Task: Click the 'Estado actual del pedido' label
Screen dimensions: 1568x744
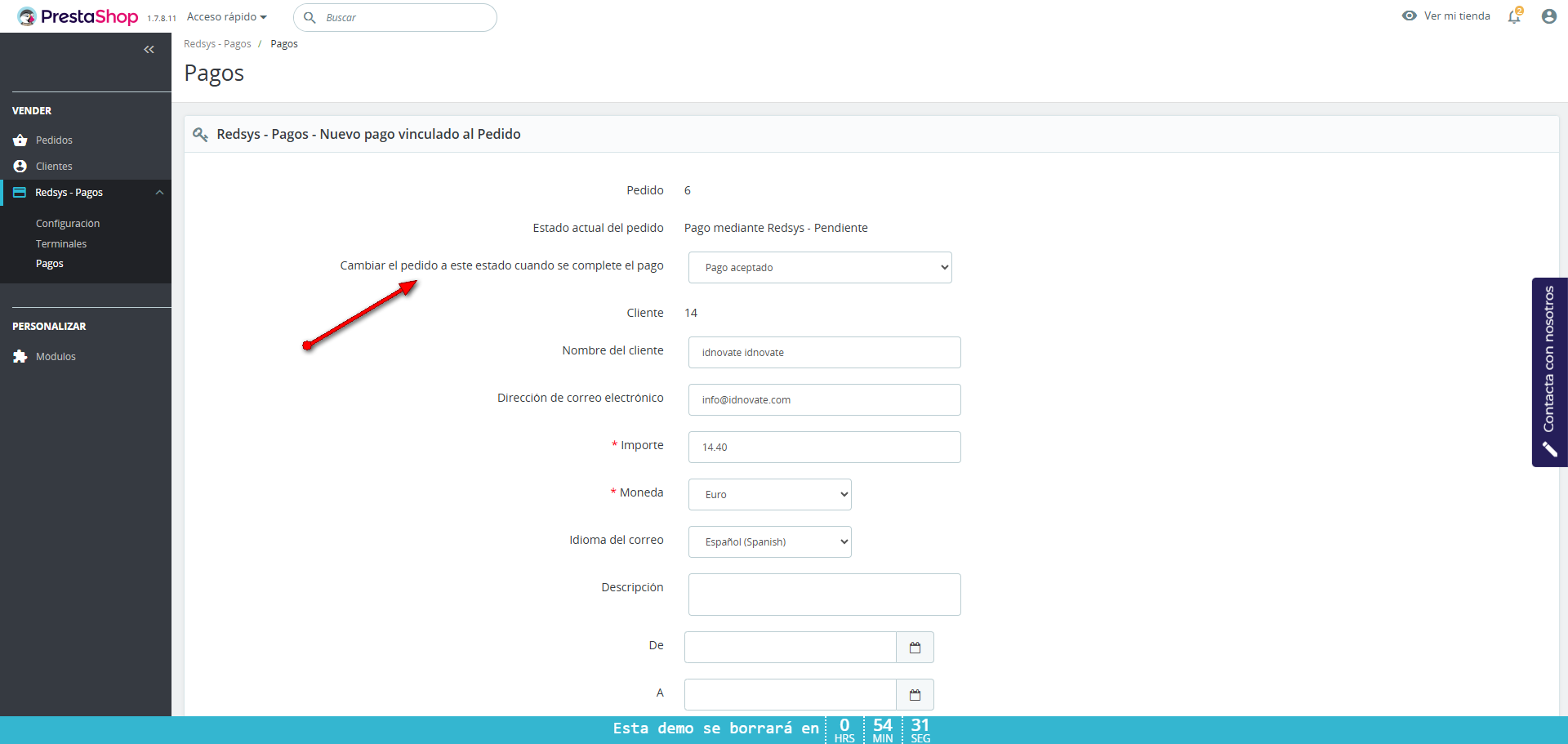Action: point(599,228)
